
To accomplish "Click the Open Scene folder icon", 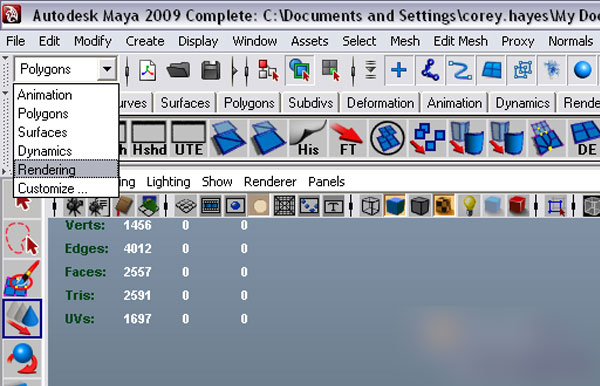I will click(x=178, y=71).
